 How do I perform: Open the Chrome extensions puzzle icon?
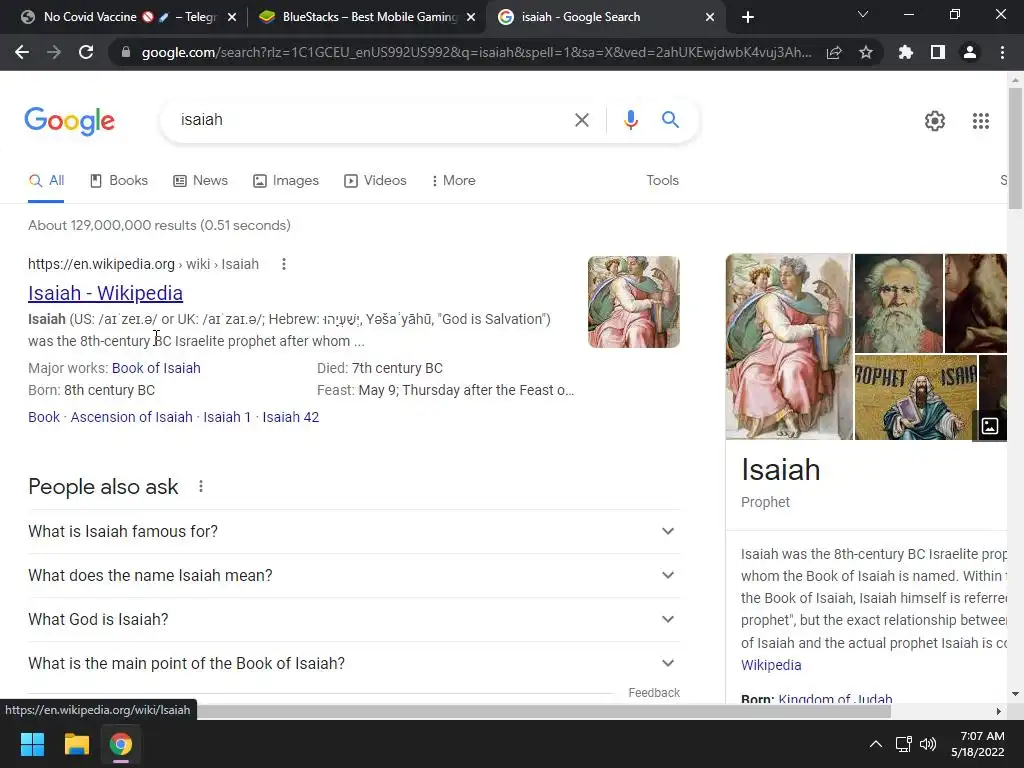[905, 52]
